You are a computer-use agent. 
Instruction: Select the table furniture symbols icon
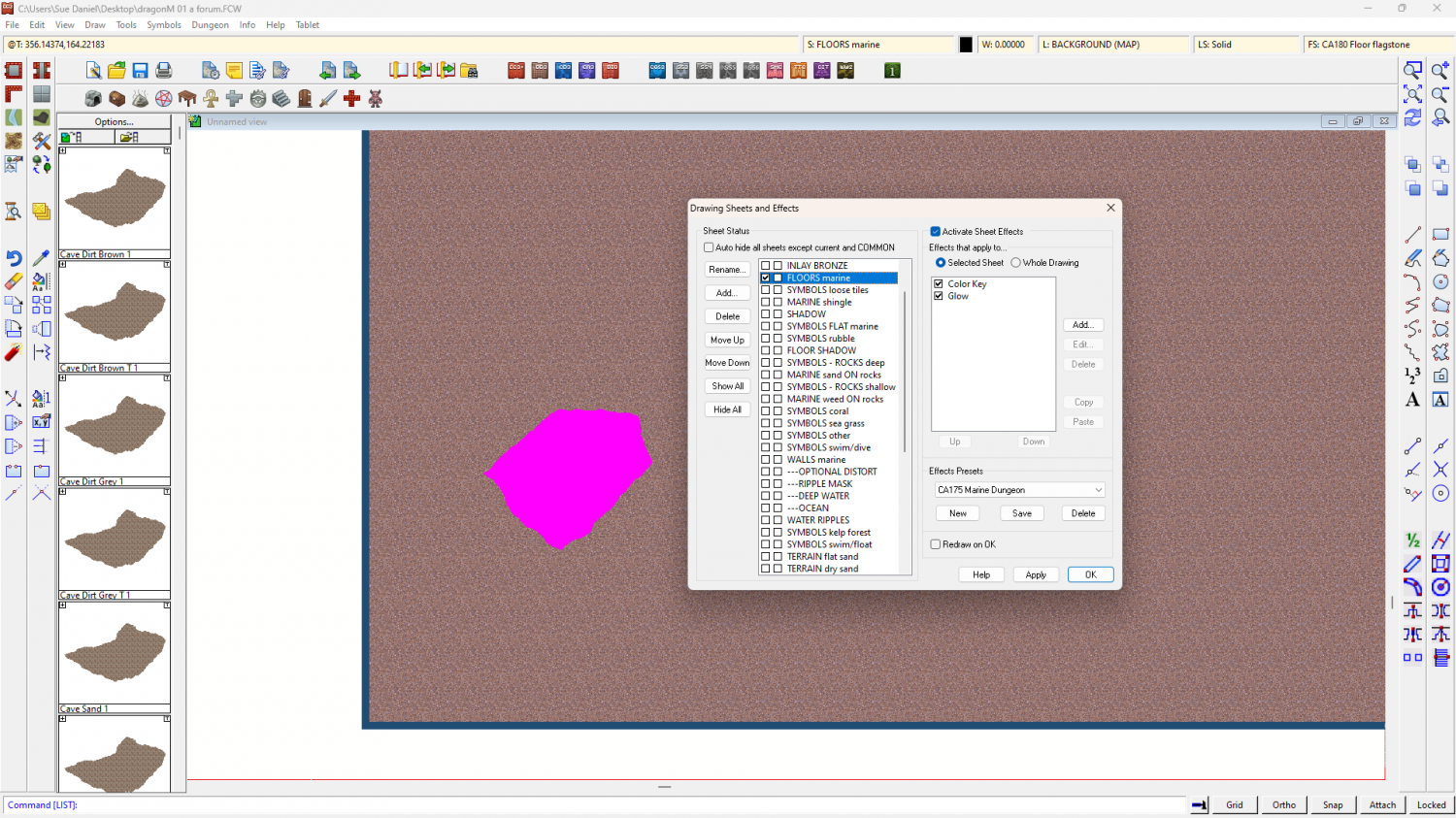pos(187,98)
